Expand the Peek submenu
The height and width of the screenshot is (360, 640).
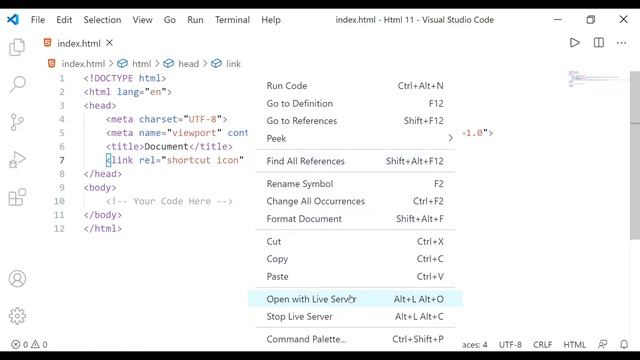point(355,138)
